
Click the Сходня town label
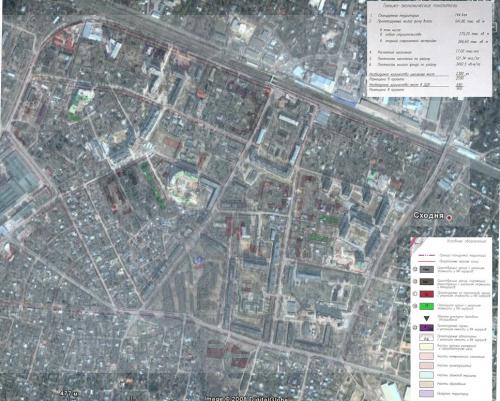click(x=429, y=216)
